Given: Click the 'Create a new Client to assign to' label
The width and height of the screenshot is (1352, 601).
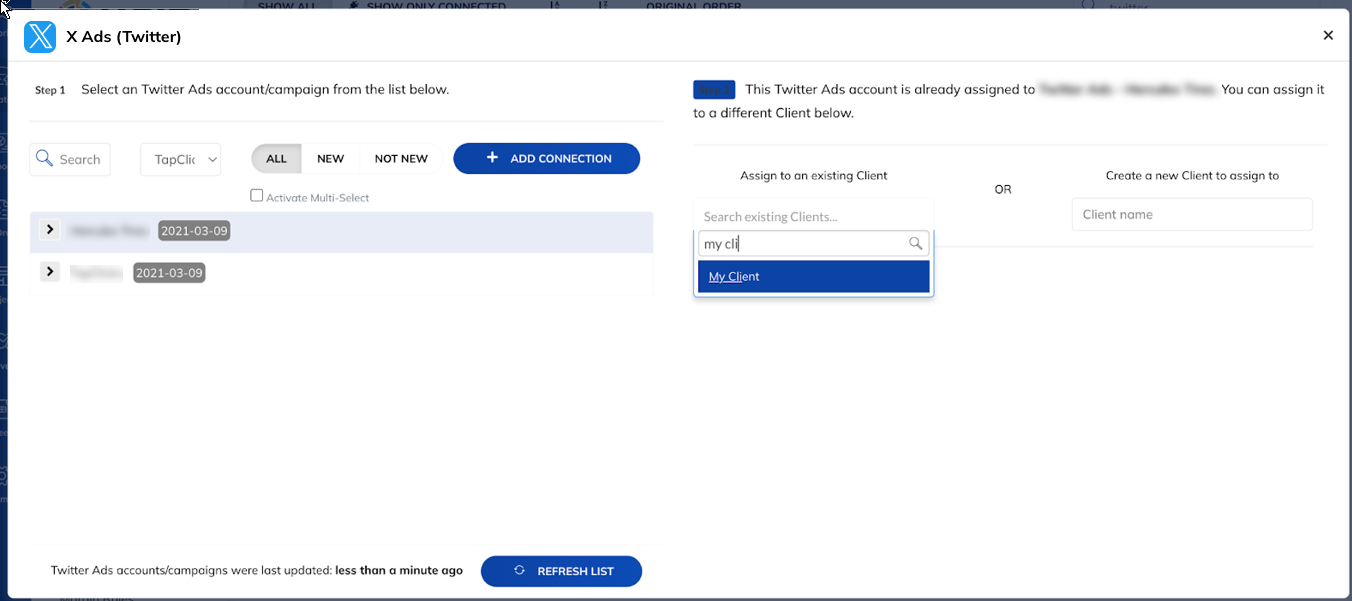Looking at the screenshot, I should [x=1192, y=175].
